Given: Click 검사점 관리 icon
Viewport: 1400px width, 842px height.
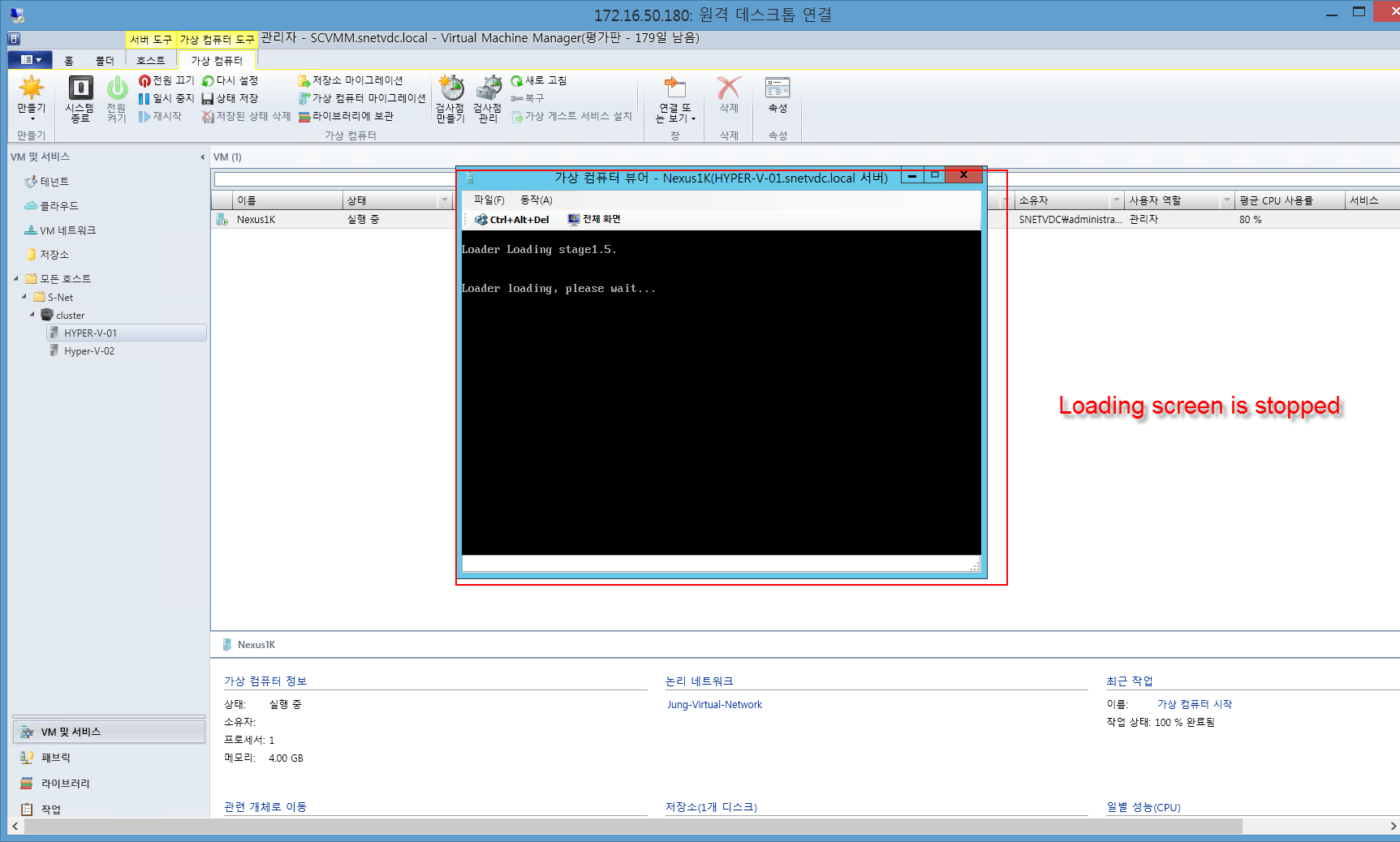Looking at the screenshot, I should (488, 97).
